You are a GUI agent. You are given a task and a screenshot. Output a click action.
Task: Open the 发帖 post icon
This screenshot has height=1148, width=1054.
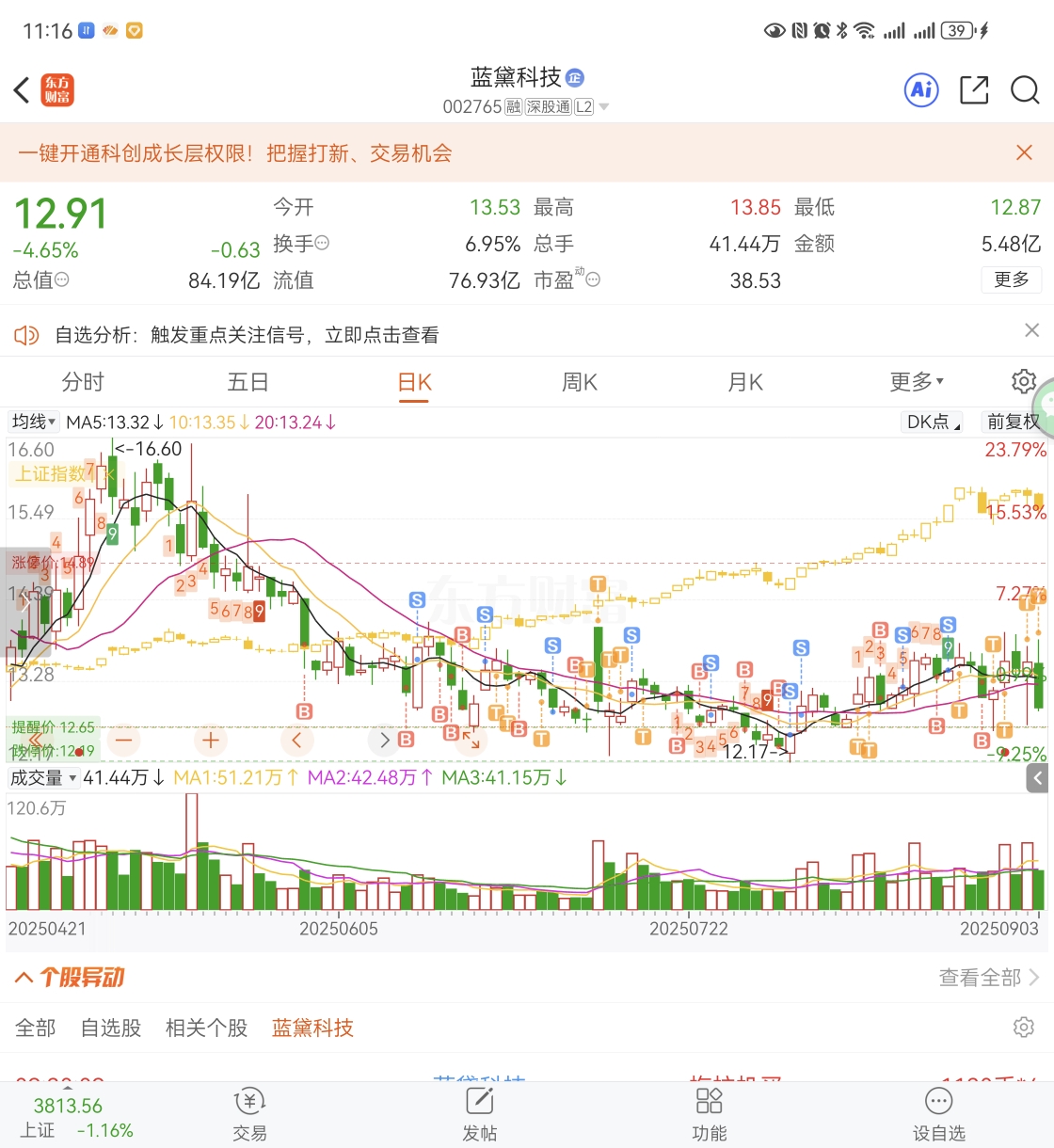pyautogui.click(x=479, y=1114)
